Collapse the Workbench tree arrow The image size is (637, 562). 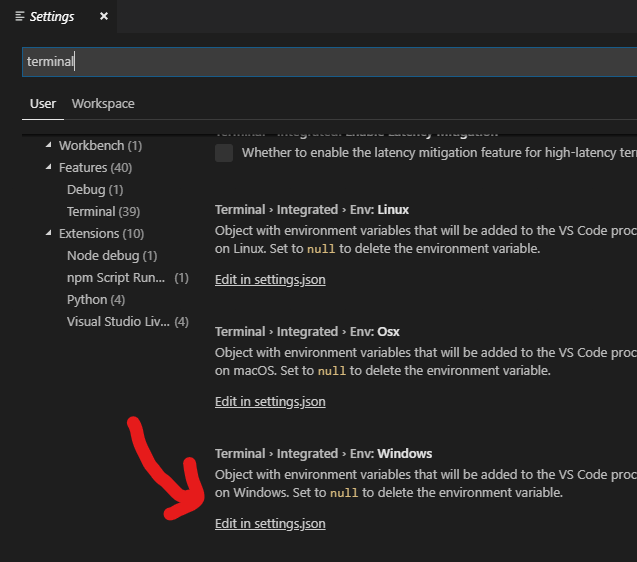(x=48, y=146)
